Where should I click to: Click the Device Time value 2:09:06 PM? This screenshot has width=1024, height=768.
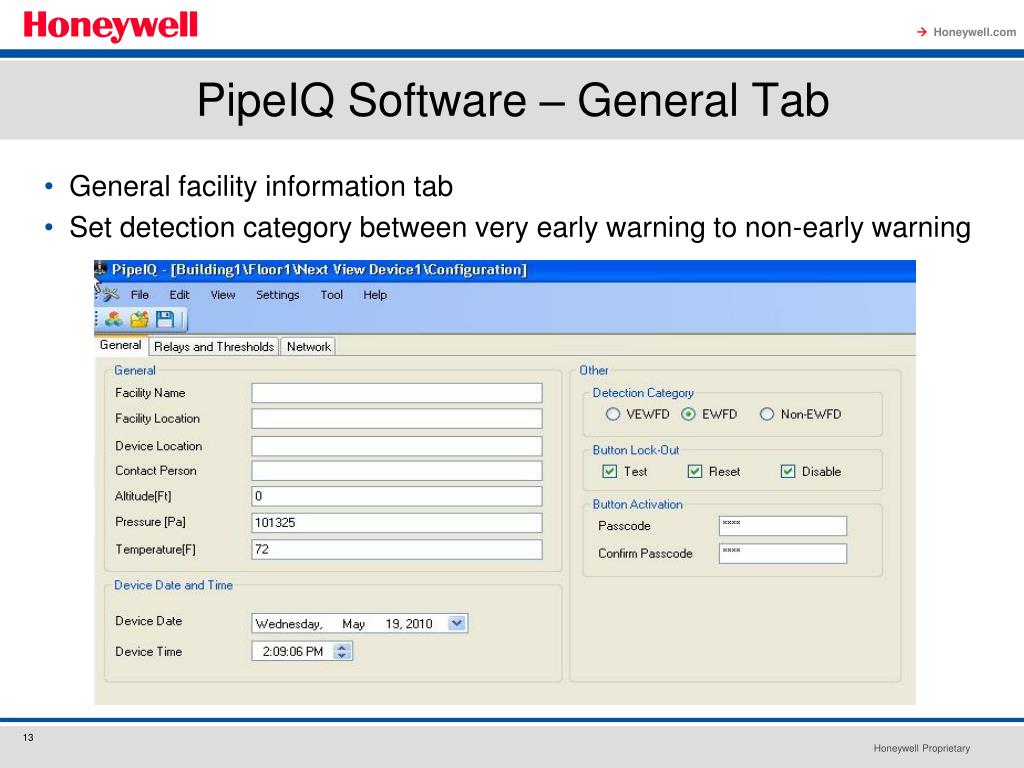[x=293, y=651]
